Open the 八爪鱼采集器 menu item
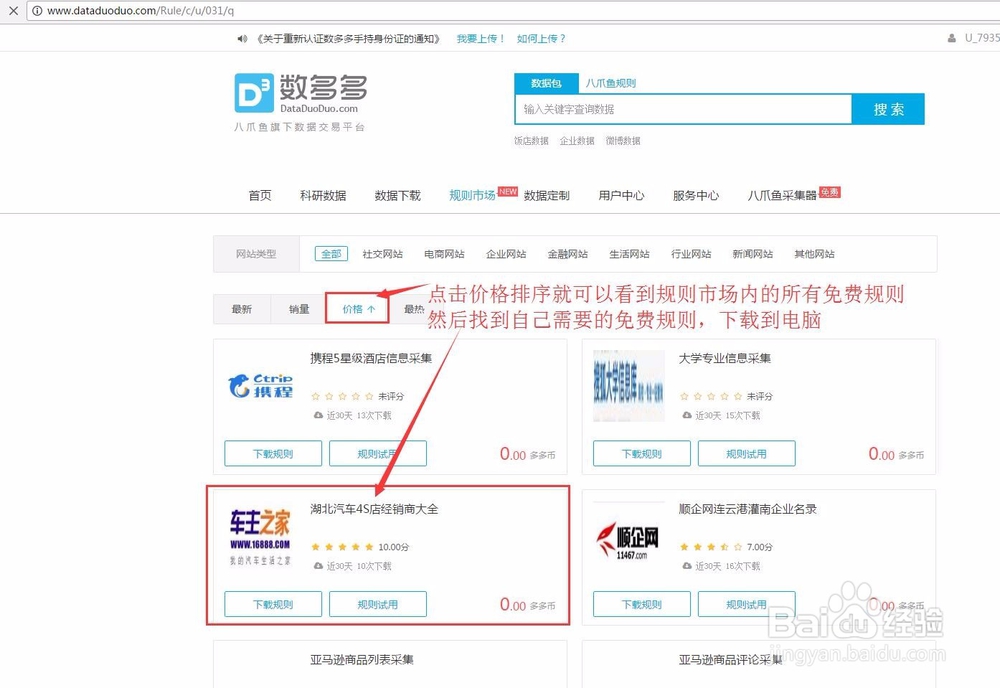 782,195
